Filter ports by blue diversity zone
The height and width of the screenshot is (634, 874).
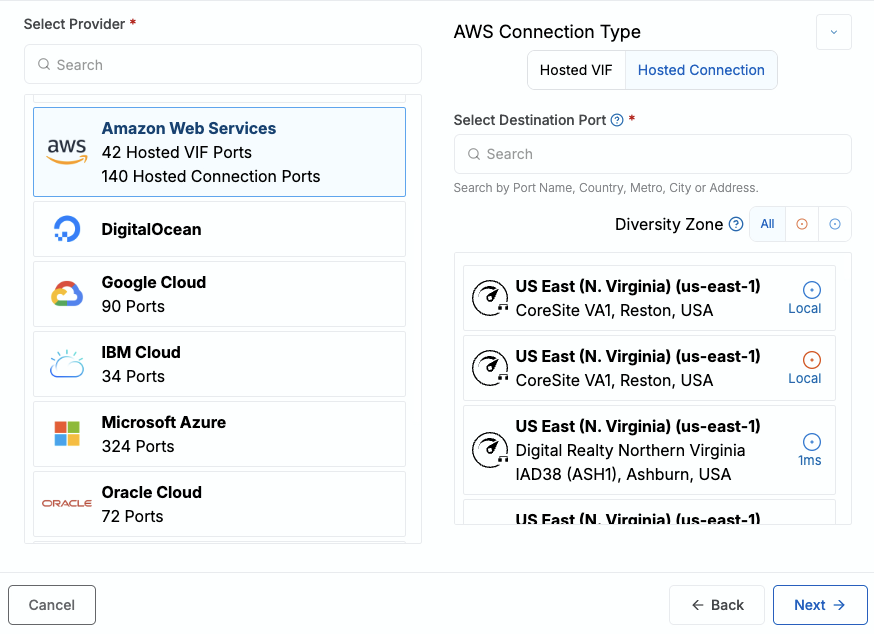834,224
